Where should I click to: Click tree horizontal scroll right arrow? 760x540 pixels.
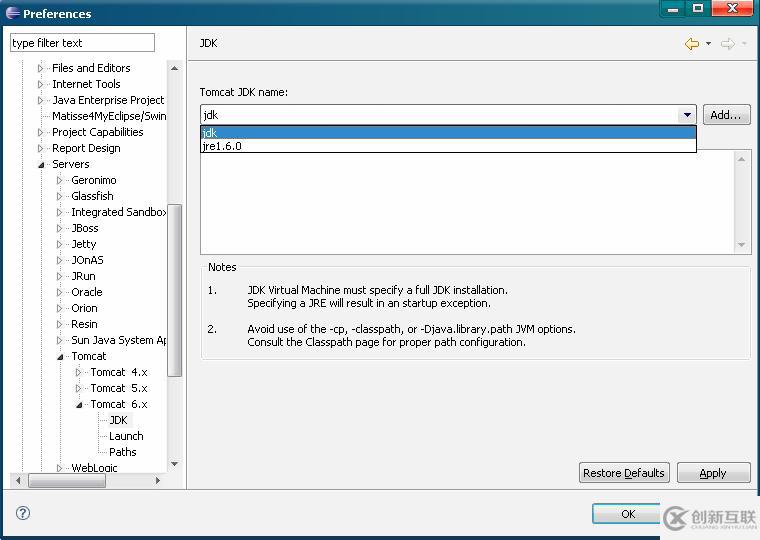[158, 480]
